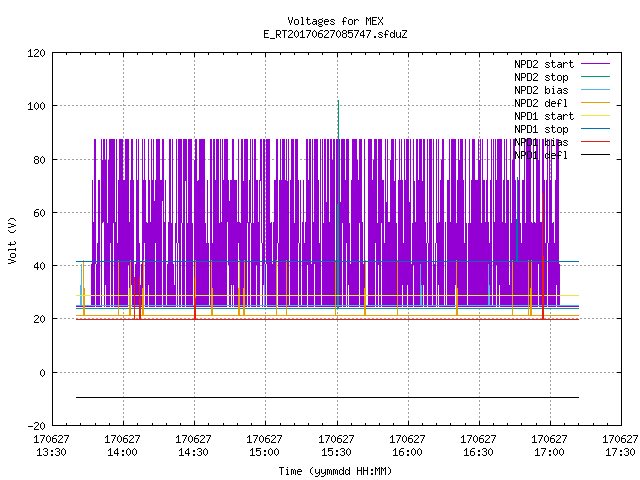Click the 'NPD1 stop' legend label

pos(541,129)
